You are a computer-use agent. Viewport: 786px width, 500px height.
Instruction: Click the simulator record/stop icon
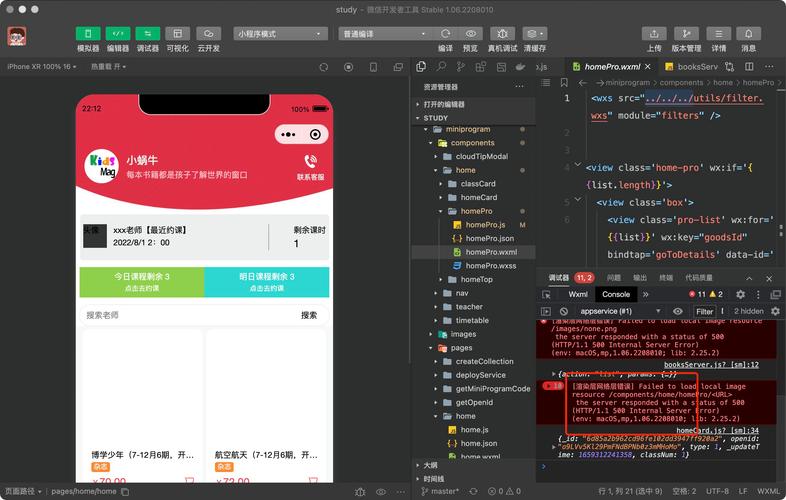pos(348,67)
